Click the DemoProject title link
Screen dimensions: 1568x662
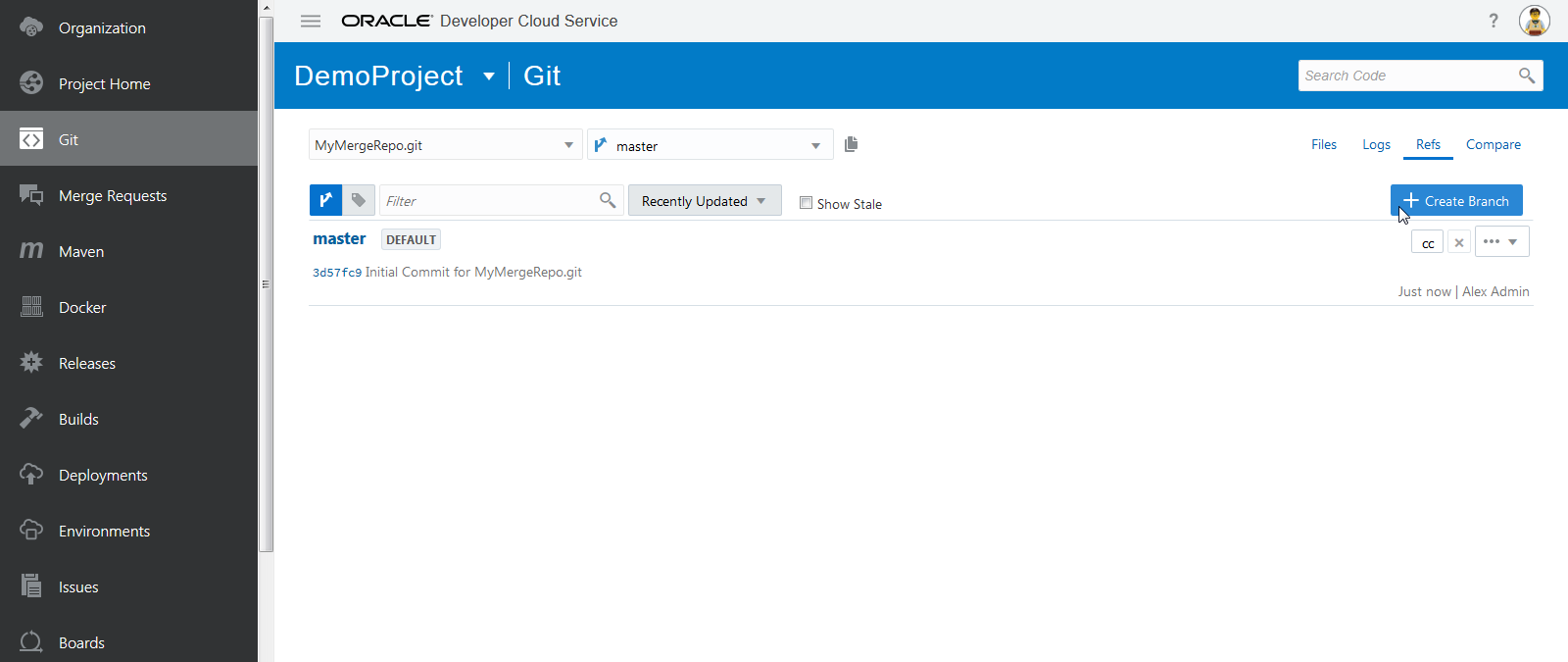pos(378,76)
